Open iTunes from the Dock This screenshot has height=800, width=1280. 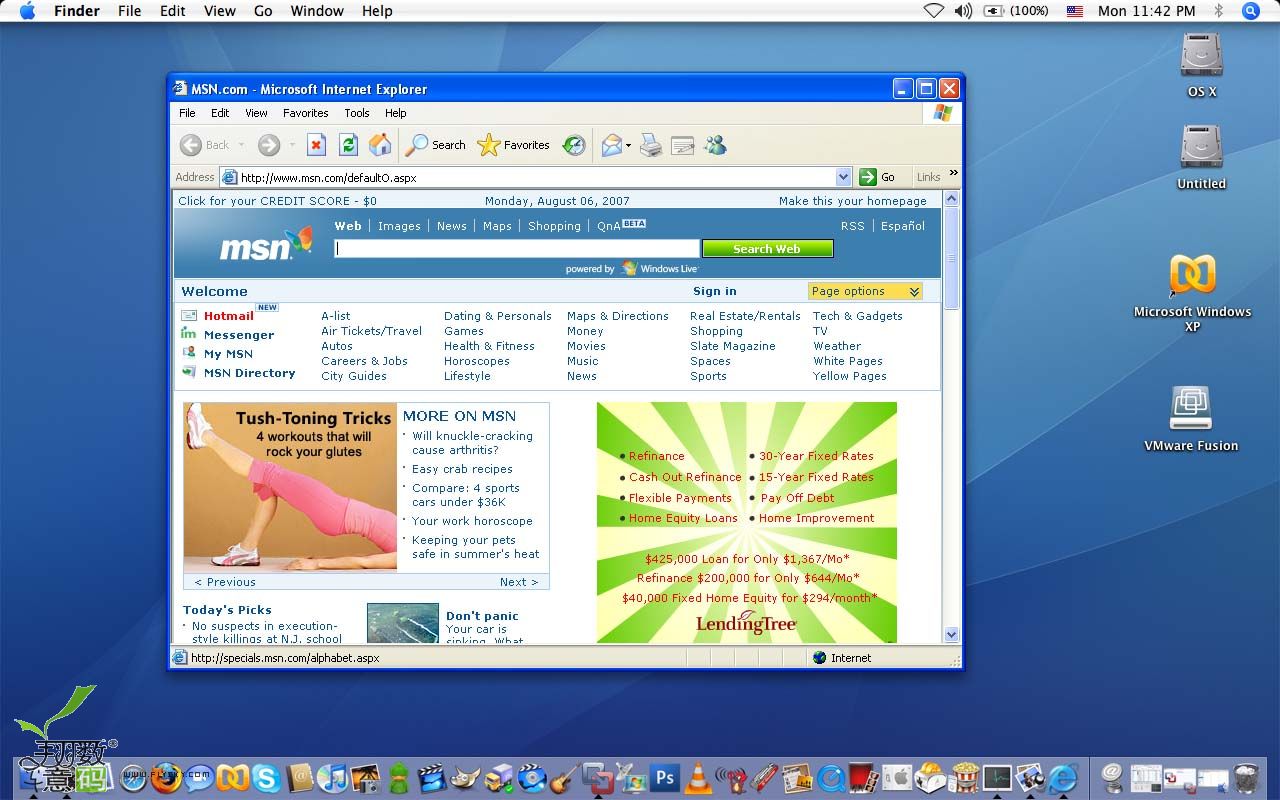[x=332, y=777]
